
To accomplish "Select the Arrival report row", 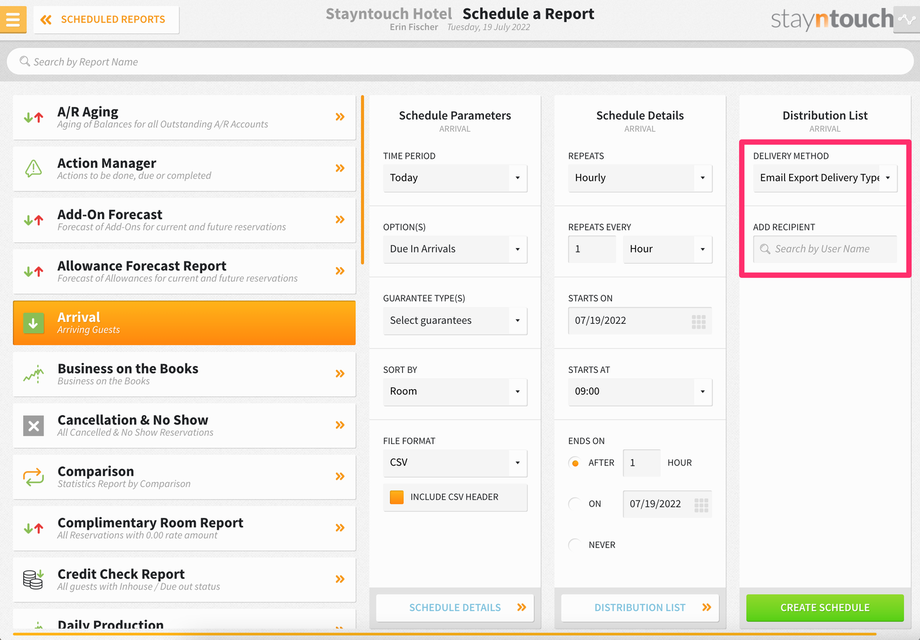I will point(184,323).
